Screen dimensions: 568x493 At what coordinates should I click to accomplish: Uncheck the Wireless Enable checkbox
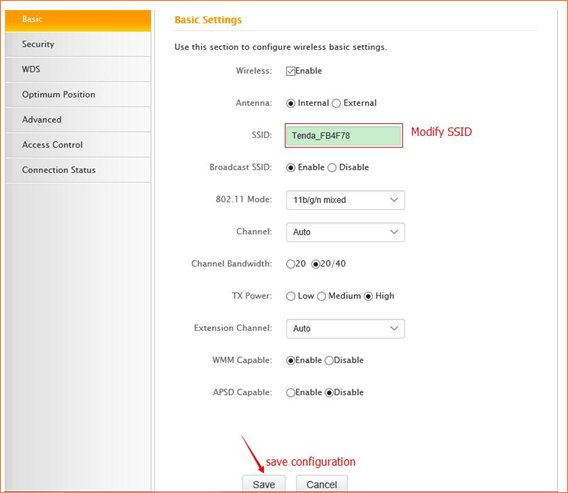pos(290,71)
